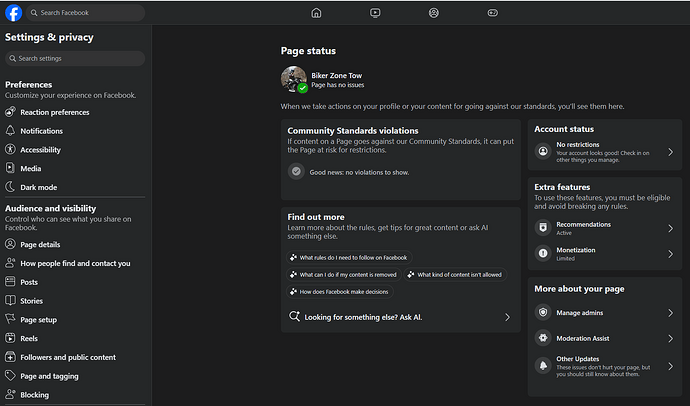
Task: Focus the Search settings field
Action: pyautogui.click(x=75, y=59)
